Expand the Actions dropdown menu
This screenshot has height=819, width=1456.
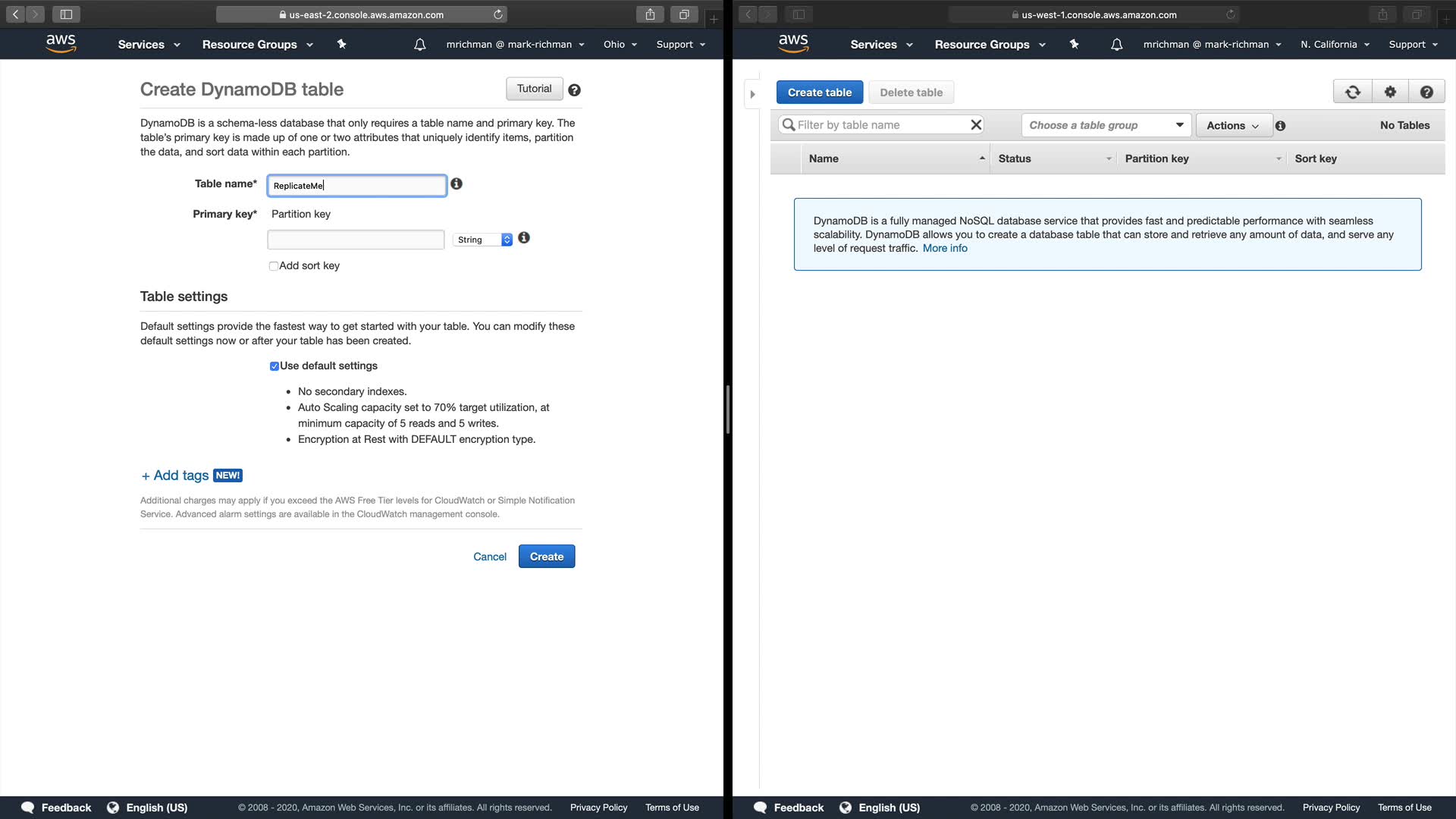click(x=1233, y=126)
